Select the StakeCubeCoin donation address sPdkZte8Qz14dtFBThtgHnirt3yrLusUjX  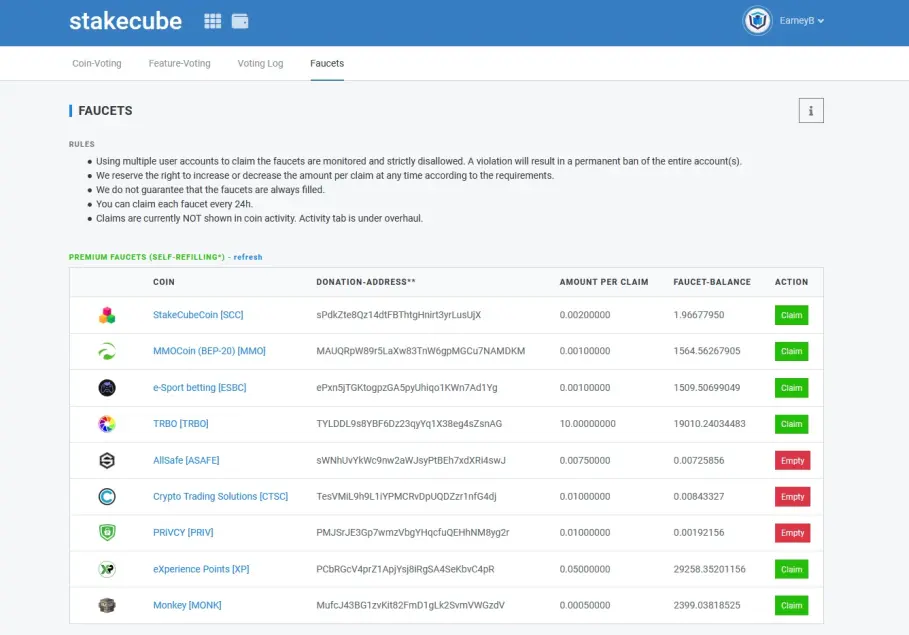click(x=399, y=315)
